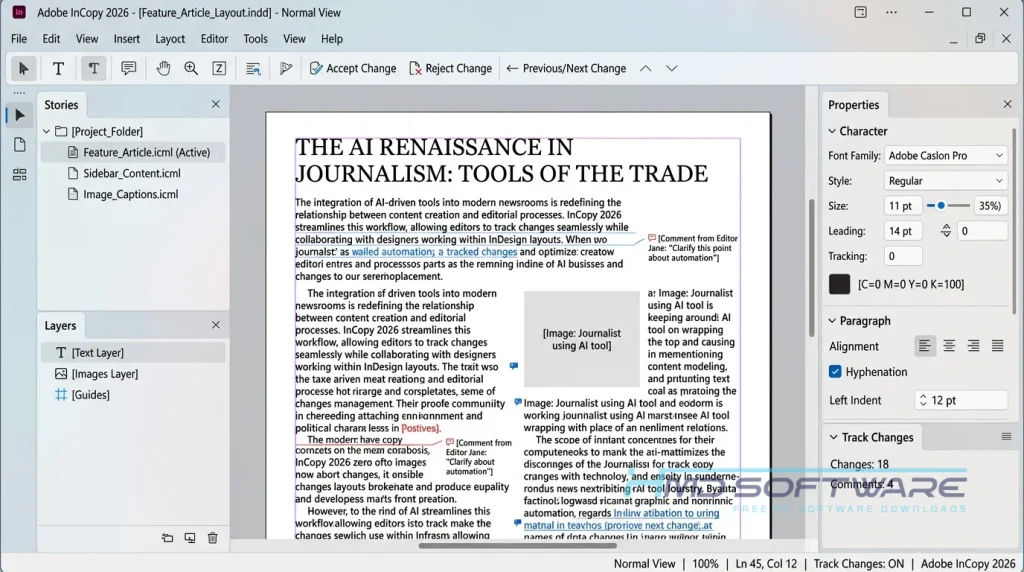Click the left sidebar play arrow icon
1024x572 pixels.
click(20, 116)
